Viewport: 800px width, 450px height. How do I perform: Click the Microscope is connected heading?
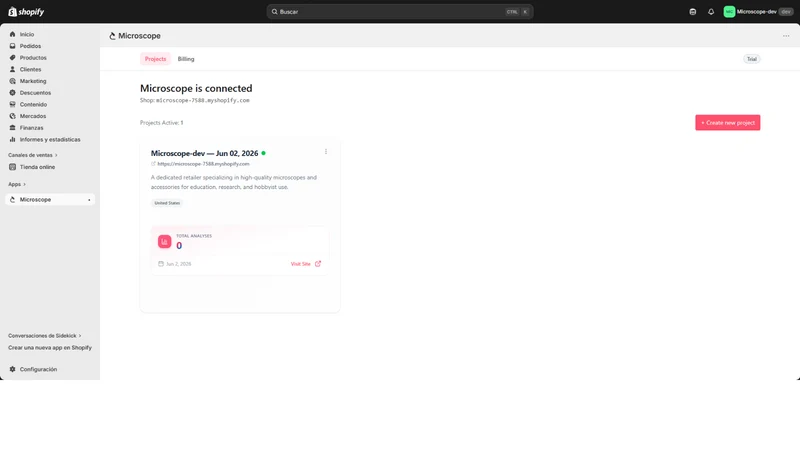tap(196, 88)
